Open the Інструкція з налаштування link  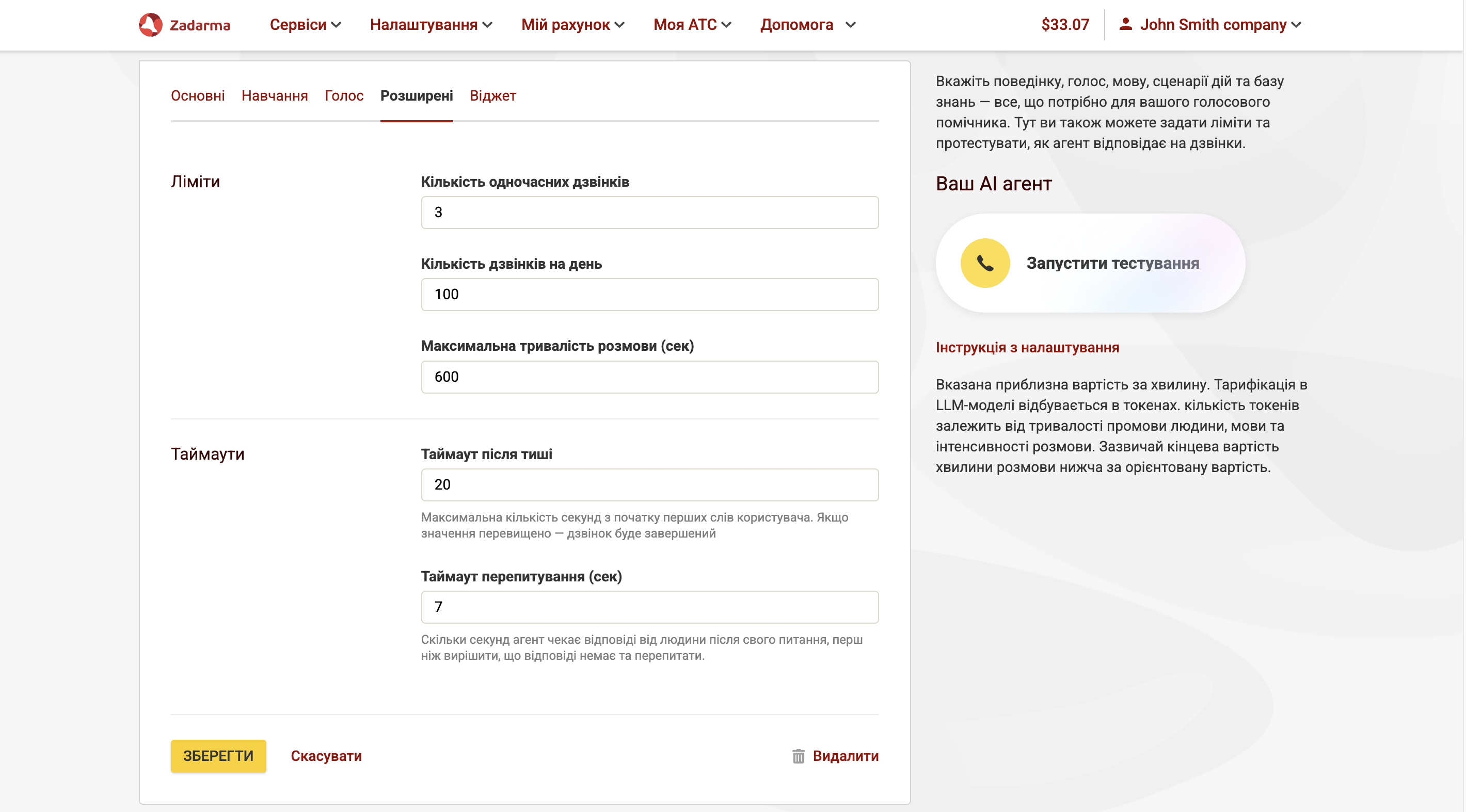coord(1027,347)
